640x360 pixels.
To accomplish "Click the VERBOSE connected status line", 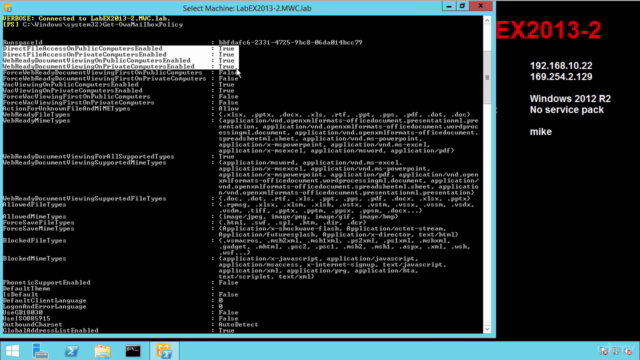I will point(87,18).
